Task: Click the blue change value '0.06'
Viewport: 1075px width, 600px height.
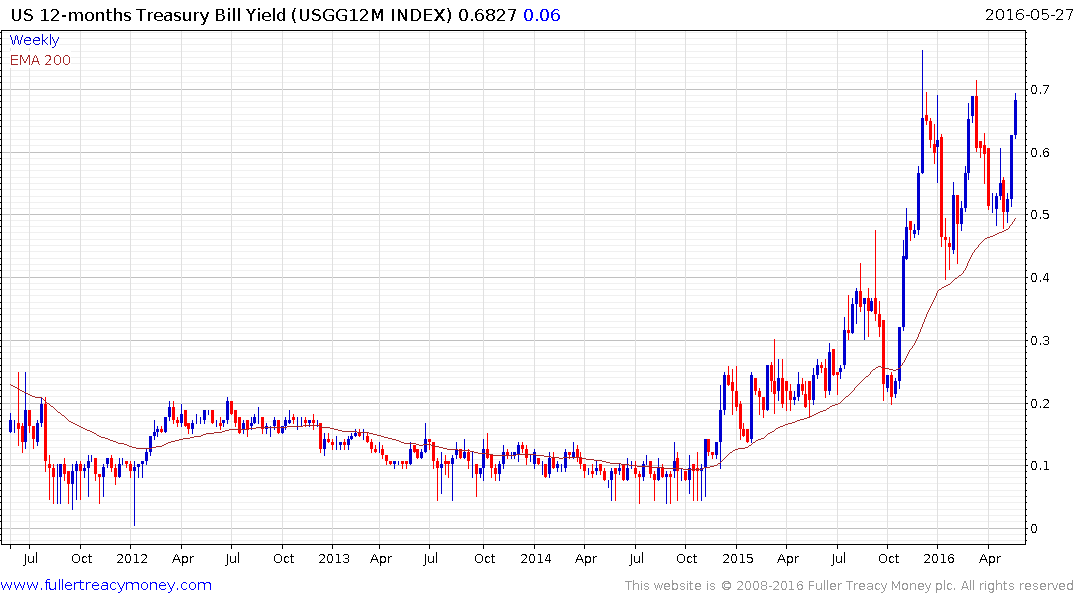Action: [542, 15]
